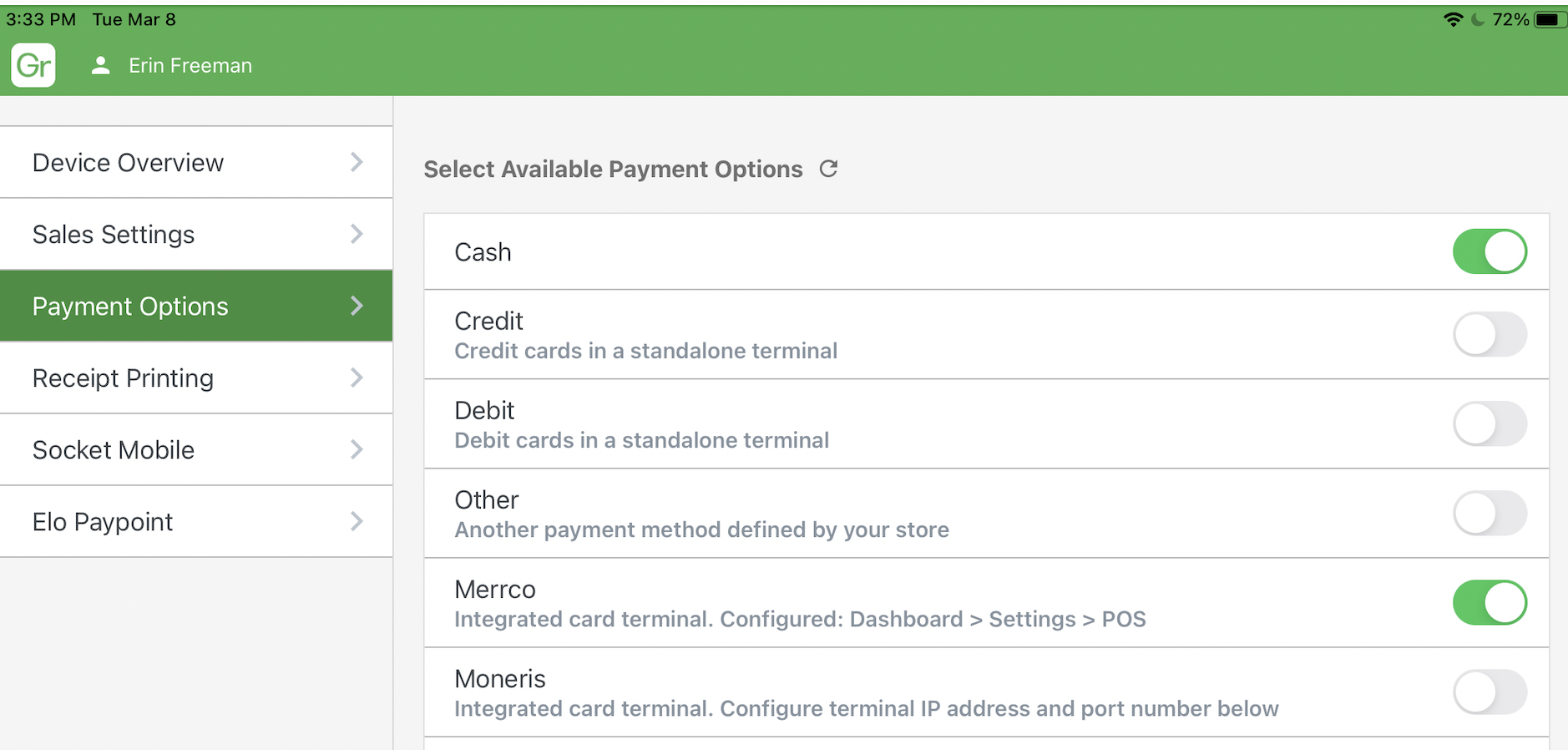Click the Sales Settings chevron arrow
Image resolution: width=1568 pixels, height=750 pixels.
(x=357, y=234)
